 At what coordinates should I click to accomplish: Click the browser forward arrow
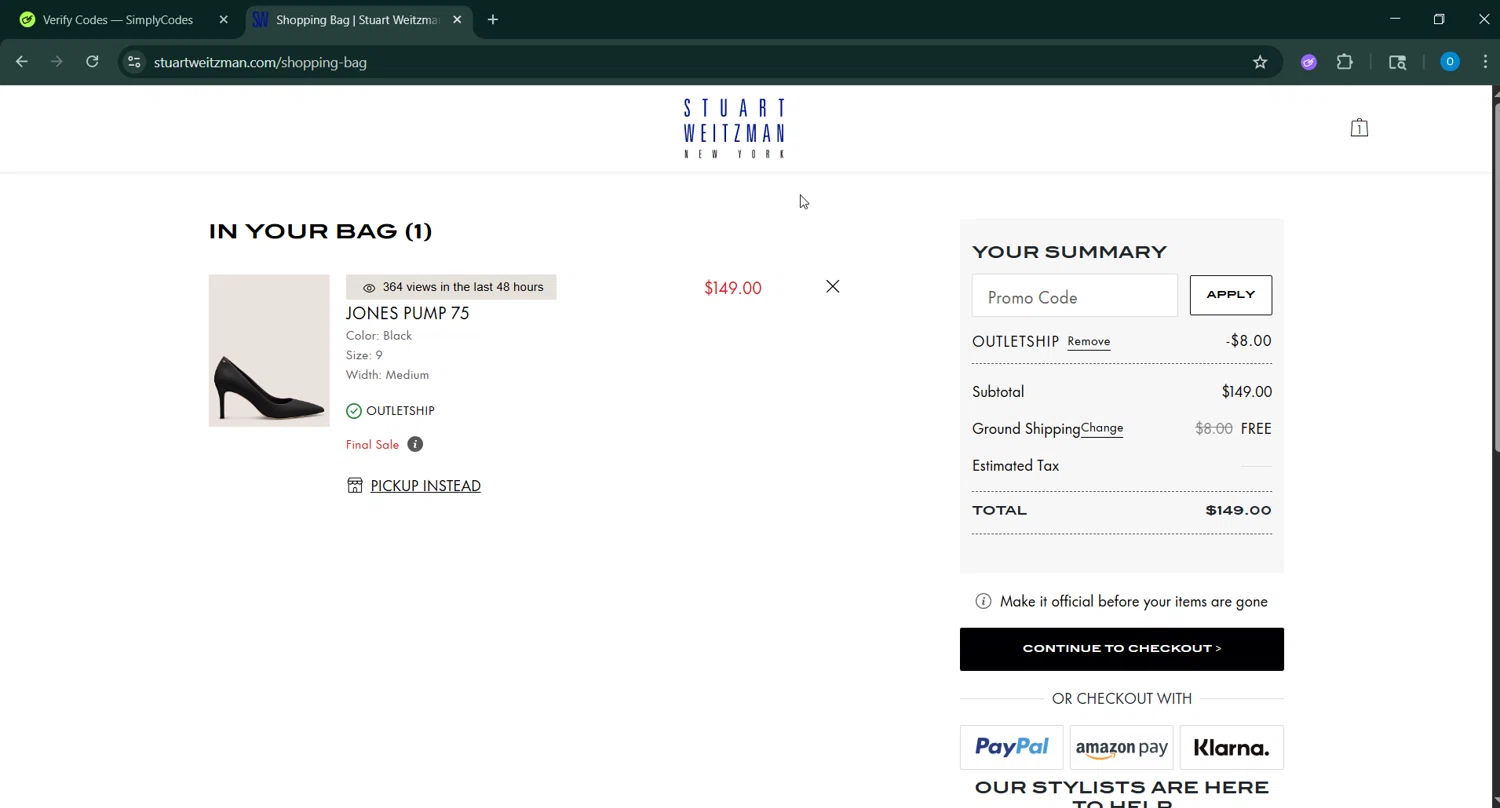pos(57,62)
